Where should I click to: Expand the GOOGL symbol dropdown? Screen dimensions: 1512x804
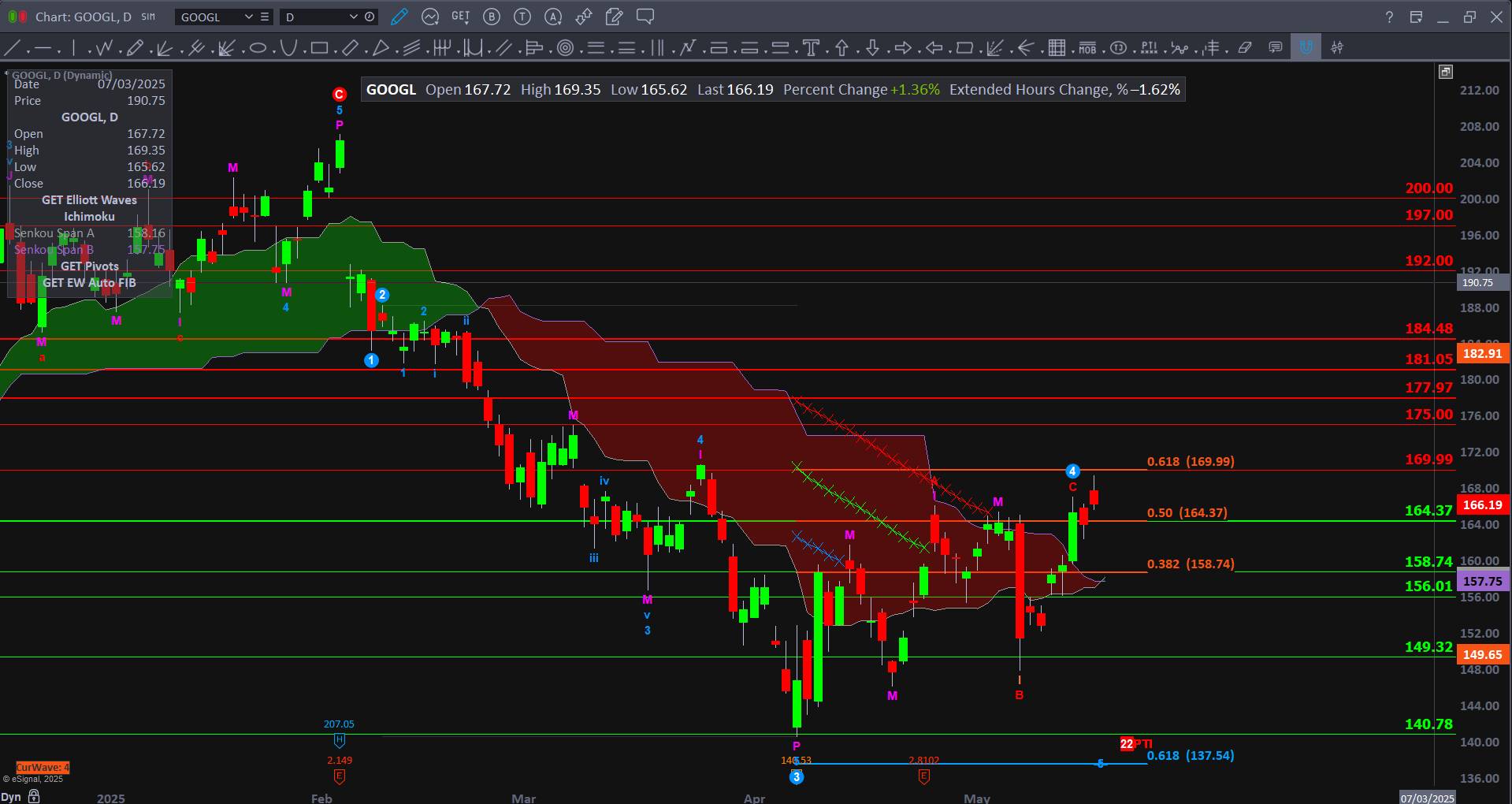tap(249, 17)
